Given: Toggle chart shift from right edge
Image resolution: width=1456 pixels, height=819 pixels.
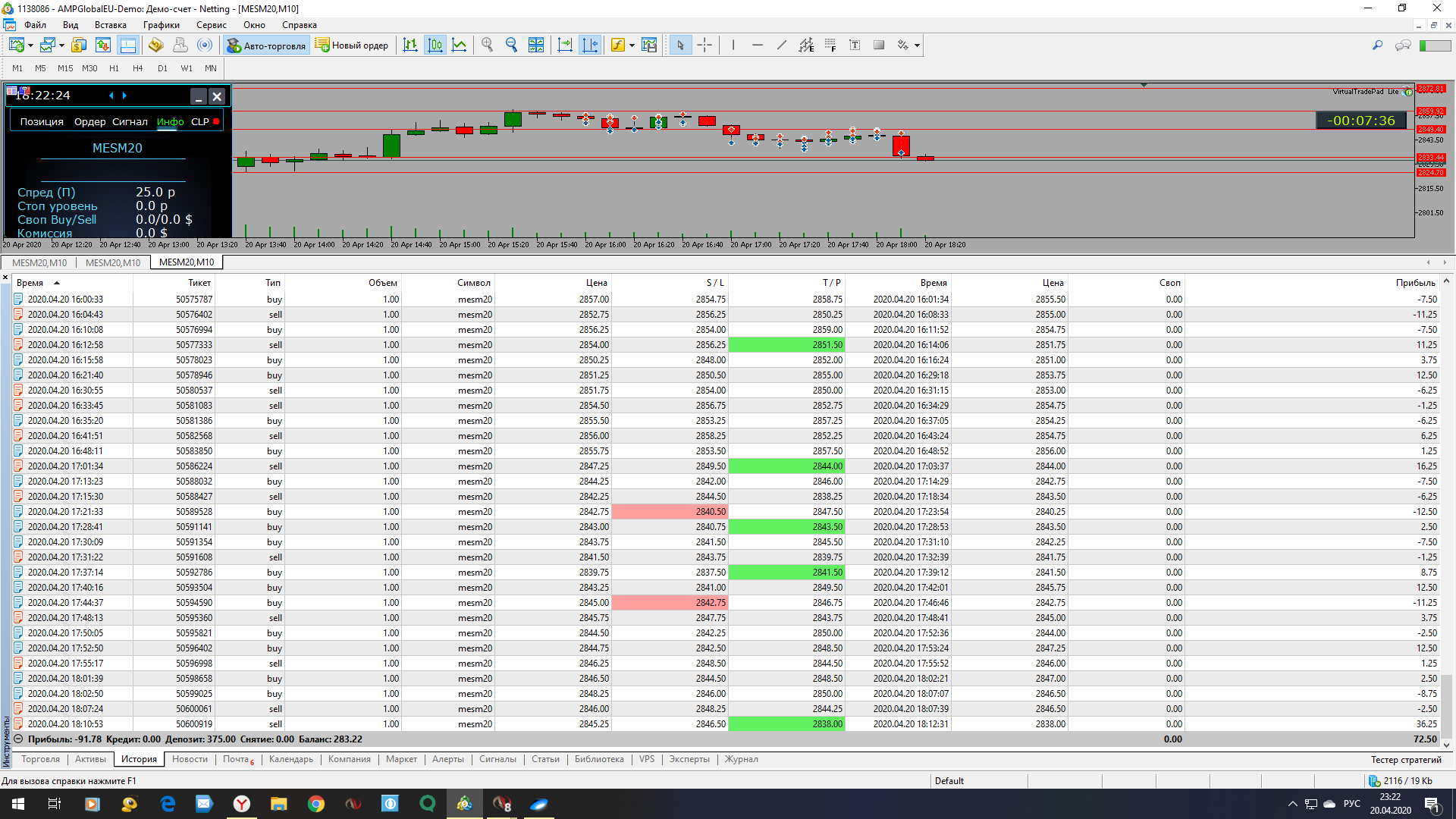Looking at the screenshot, I should point(589,45).
